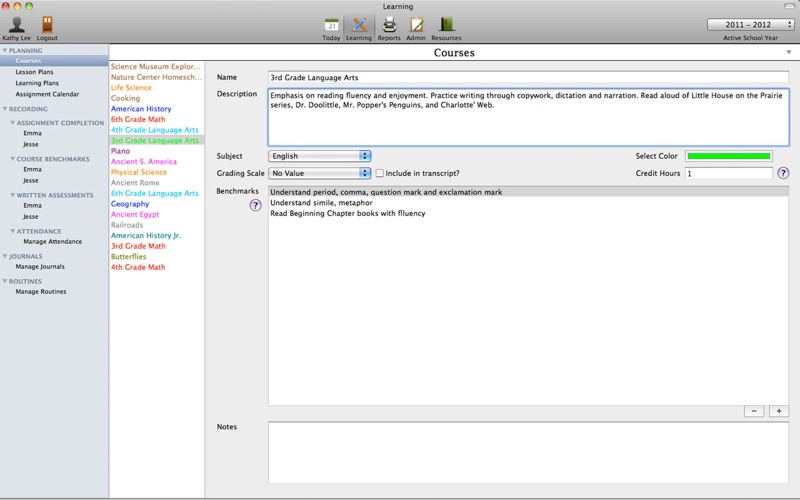
Task: Click in the Description text area
Action: tap(529, 117)
